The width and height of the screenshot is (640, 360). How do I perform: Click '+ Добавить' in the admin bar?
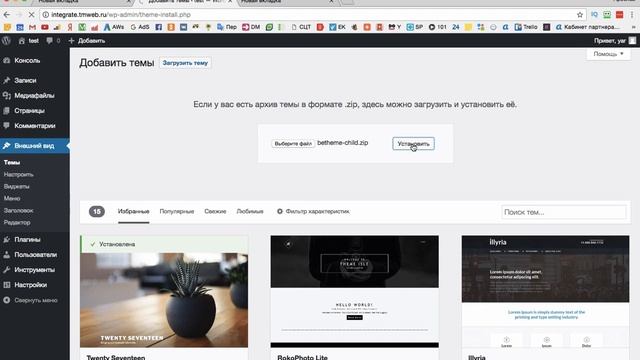(x=87, y=41)
